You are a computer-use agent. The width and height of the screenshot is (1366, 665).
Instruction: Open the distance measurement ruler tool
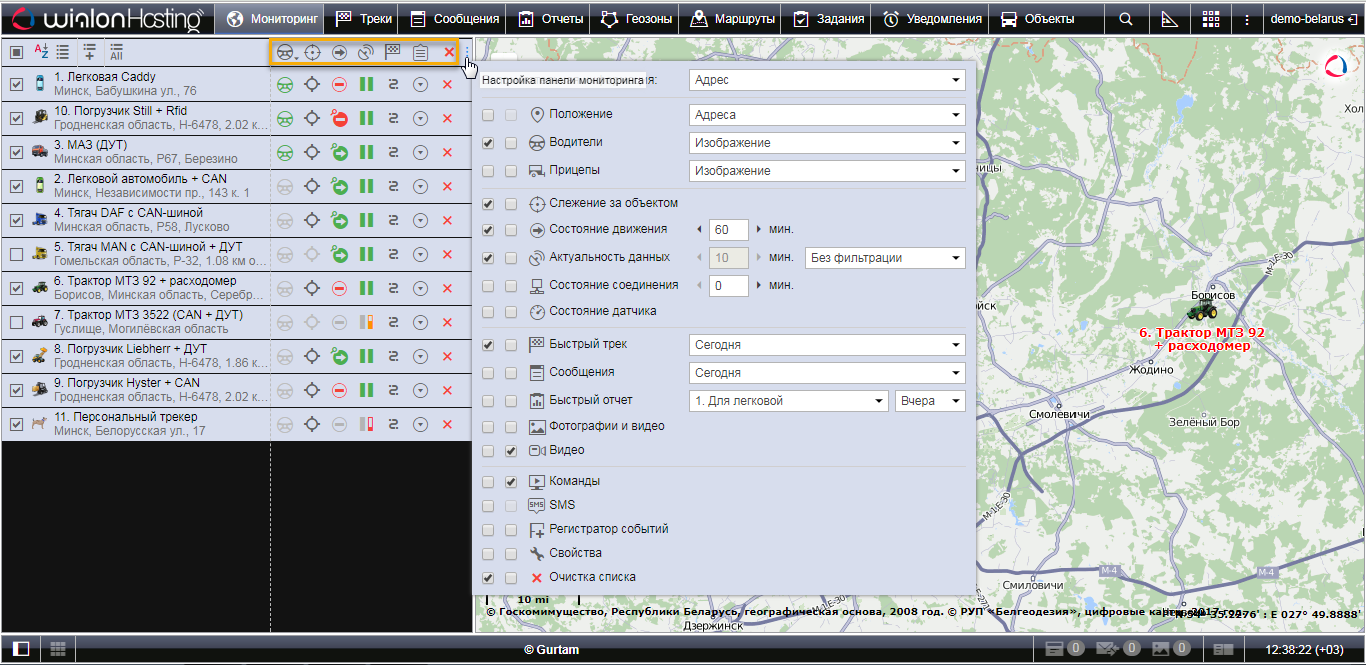tap(1169, 19)
